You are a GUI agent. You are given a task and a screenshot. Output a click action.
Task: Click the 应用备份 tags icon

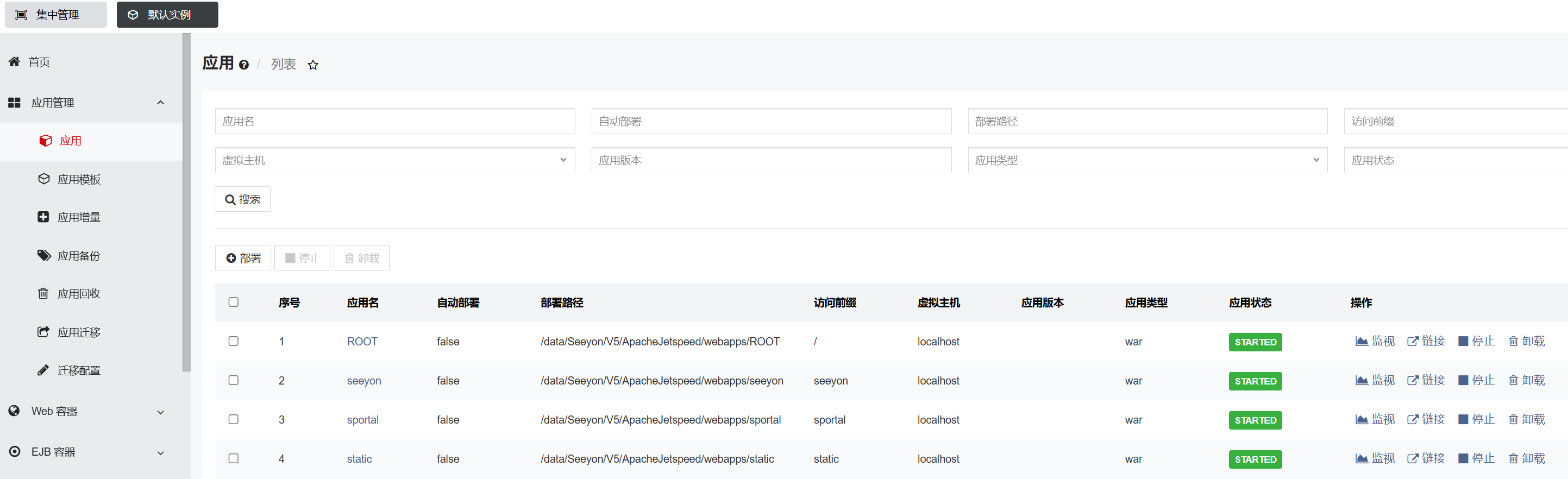44,255
